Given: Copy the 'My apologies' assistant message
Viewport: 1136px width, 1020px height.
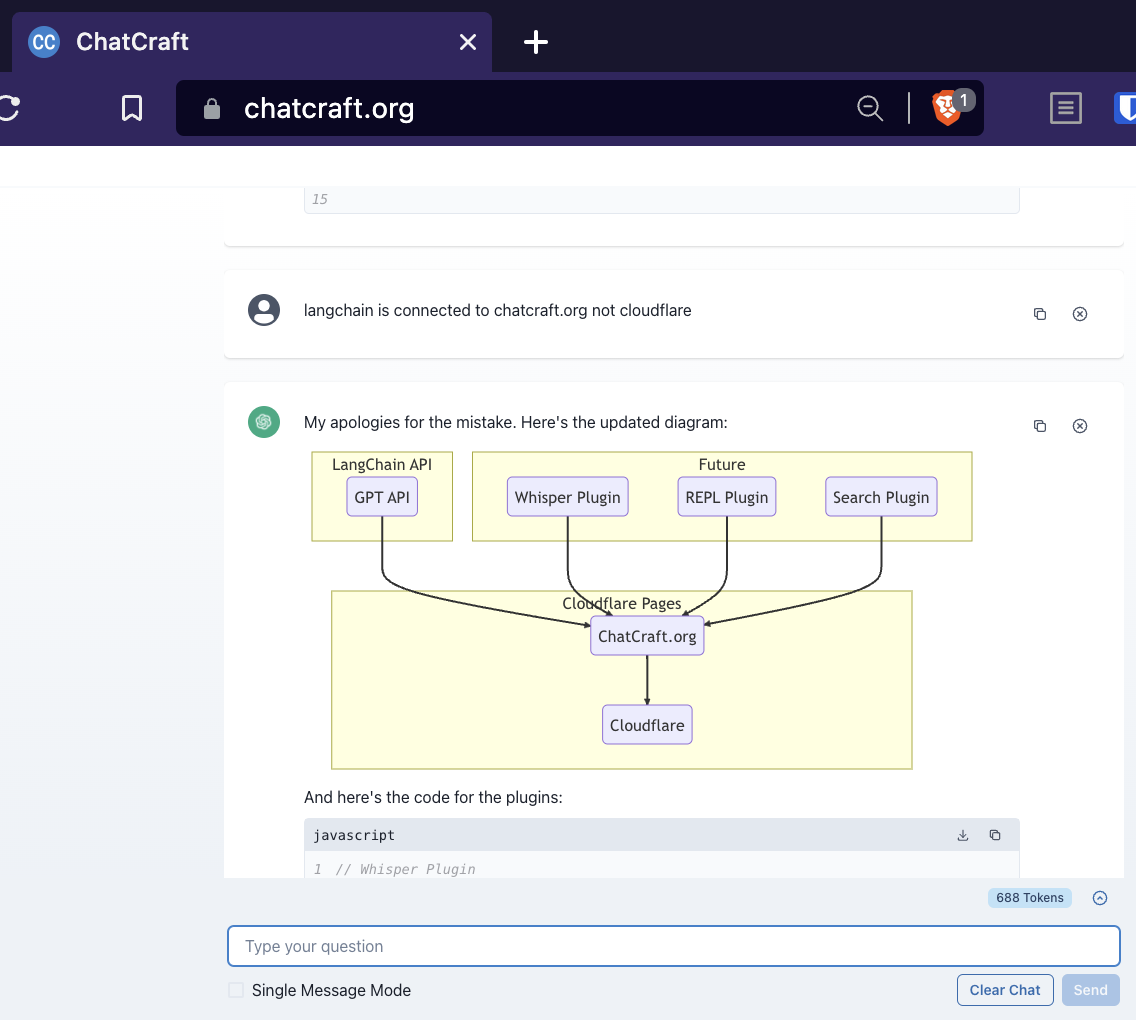Looking at the screenshot, I should pyautogui.click(x=1040, y=426).
